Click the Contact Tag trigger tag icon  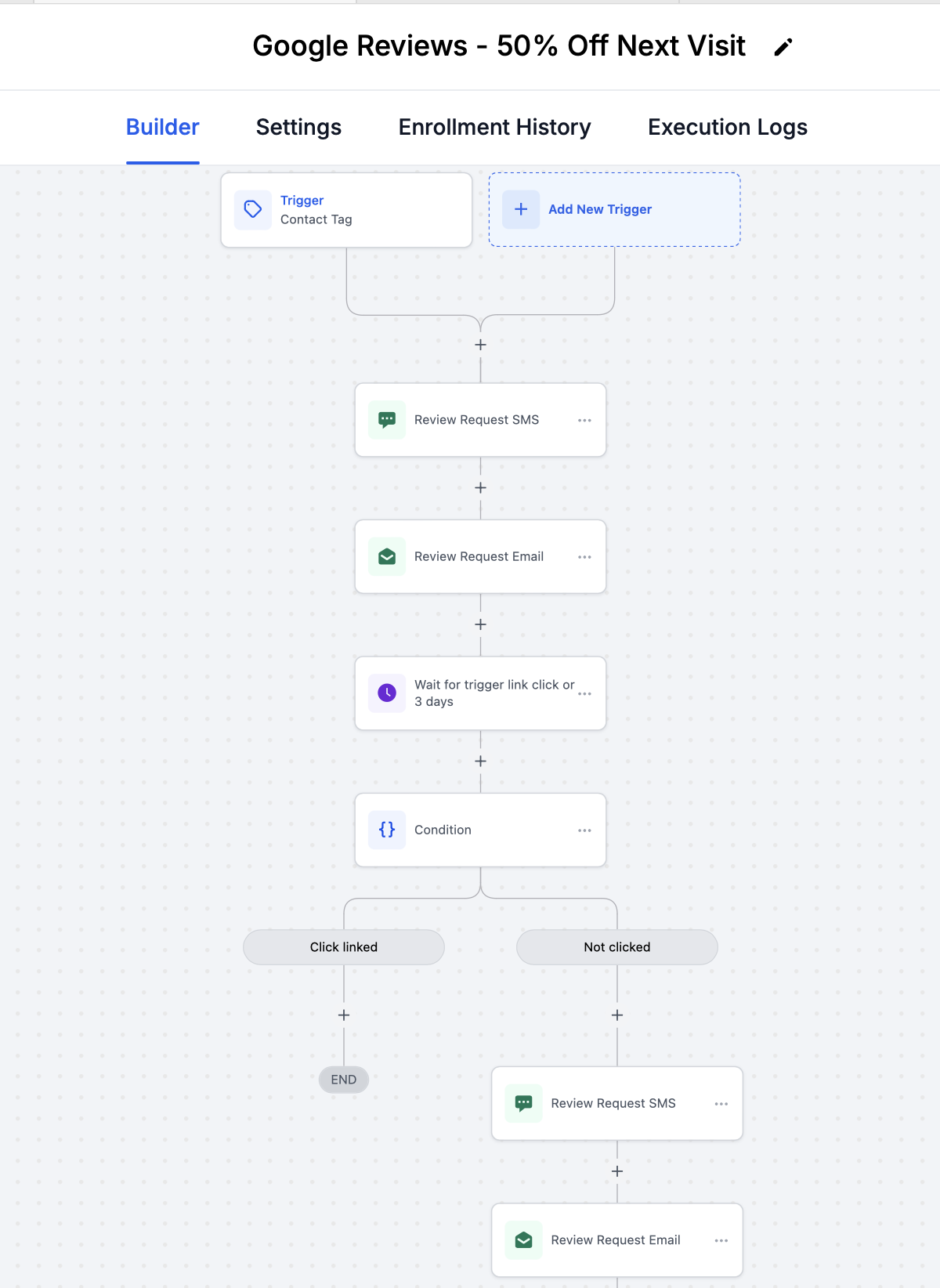253,210
